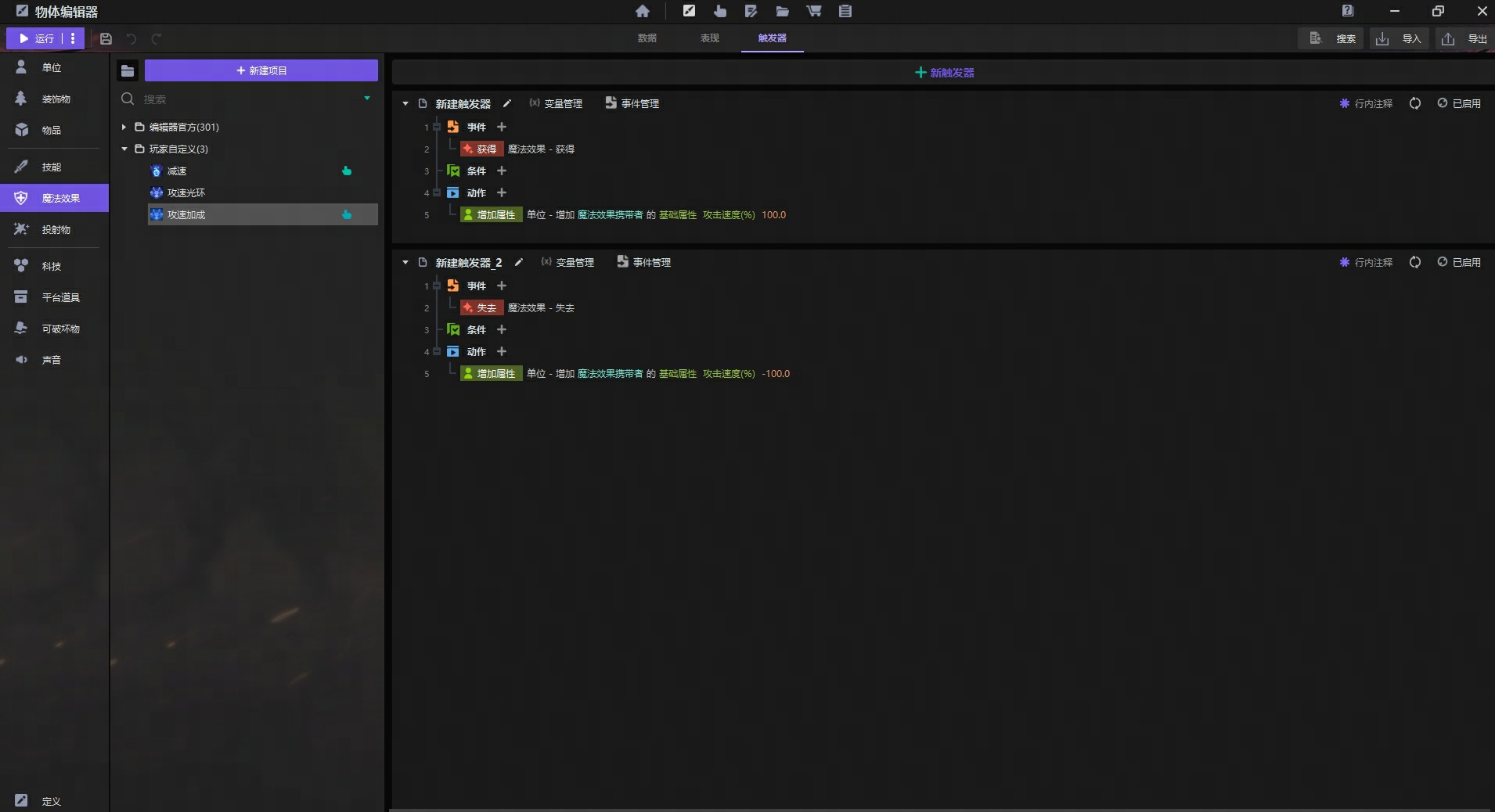Screen dimensions: 1495x812
Task: Click the value 100.0 in first trigger
Action: coord(773,214)
